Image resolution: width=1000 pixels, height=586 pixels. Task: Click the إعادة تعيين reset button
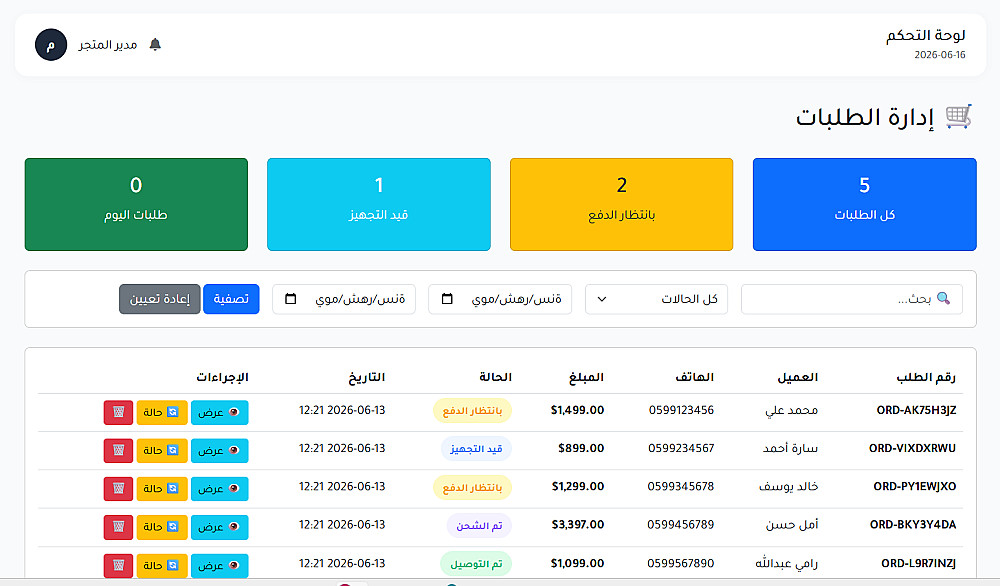(160, 299)
